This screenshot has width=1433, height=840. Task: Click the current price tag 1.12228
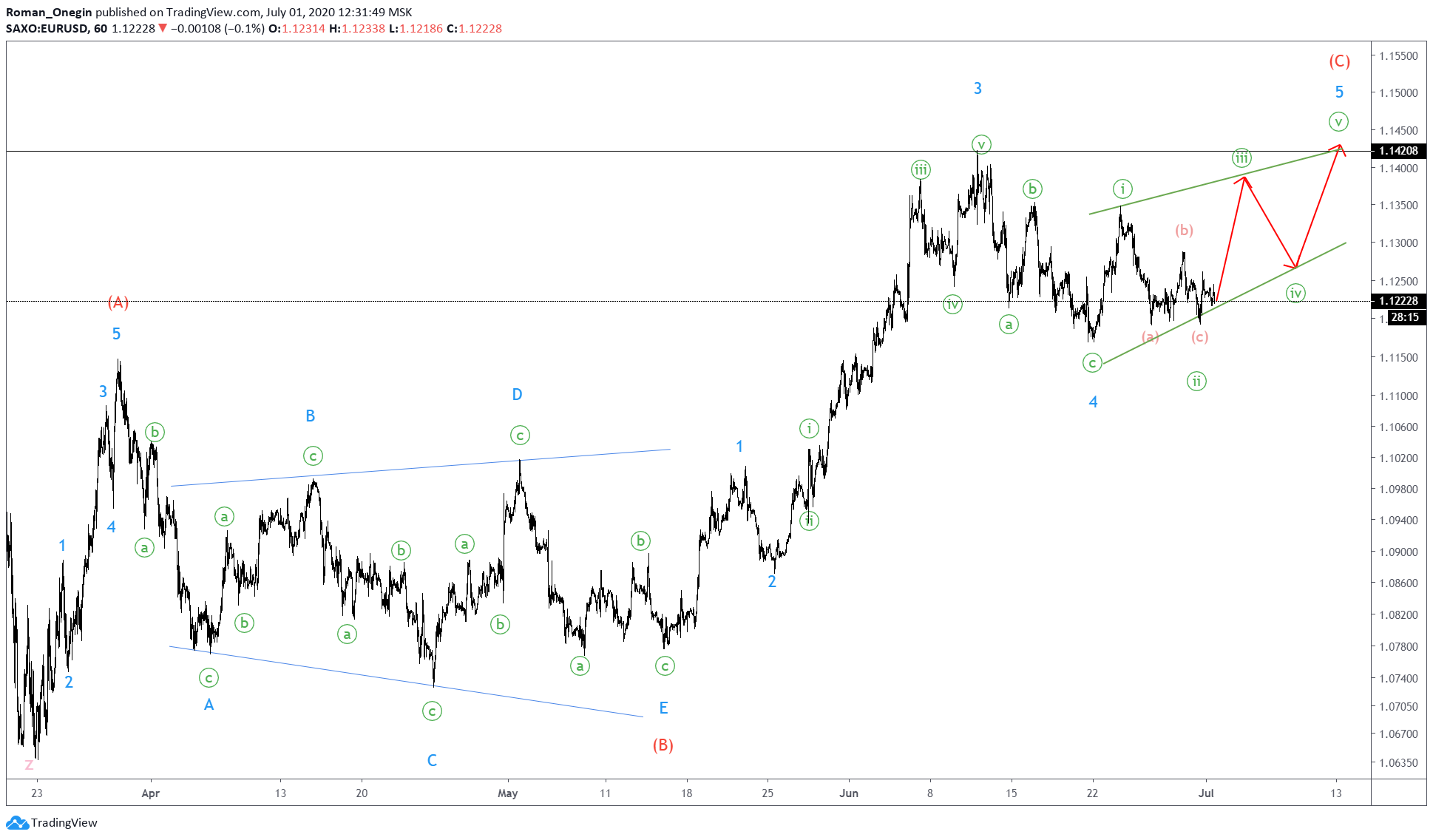click(x=1398, y=301)
